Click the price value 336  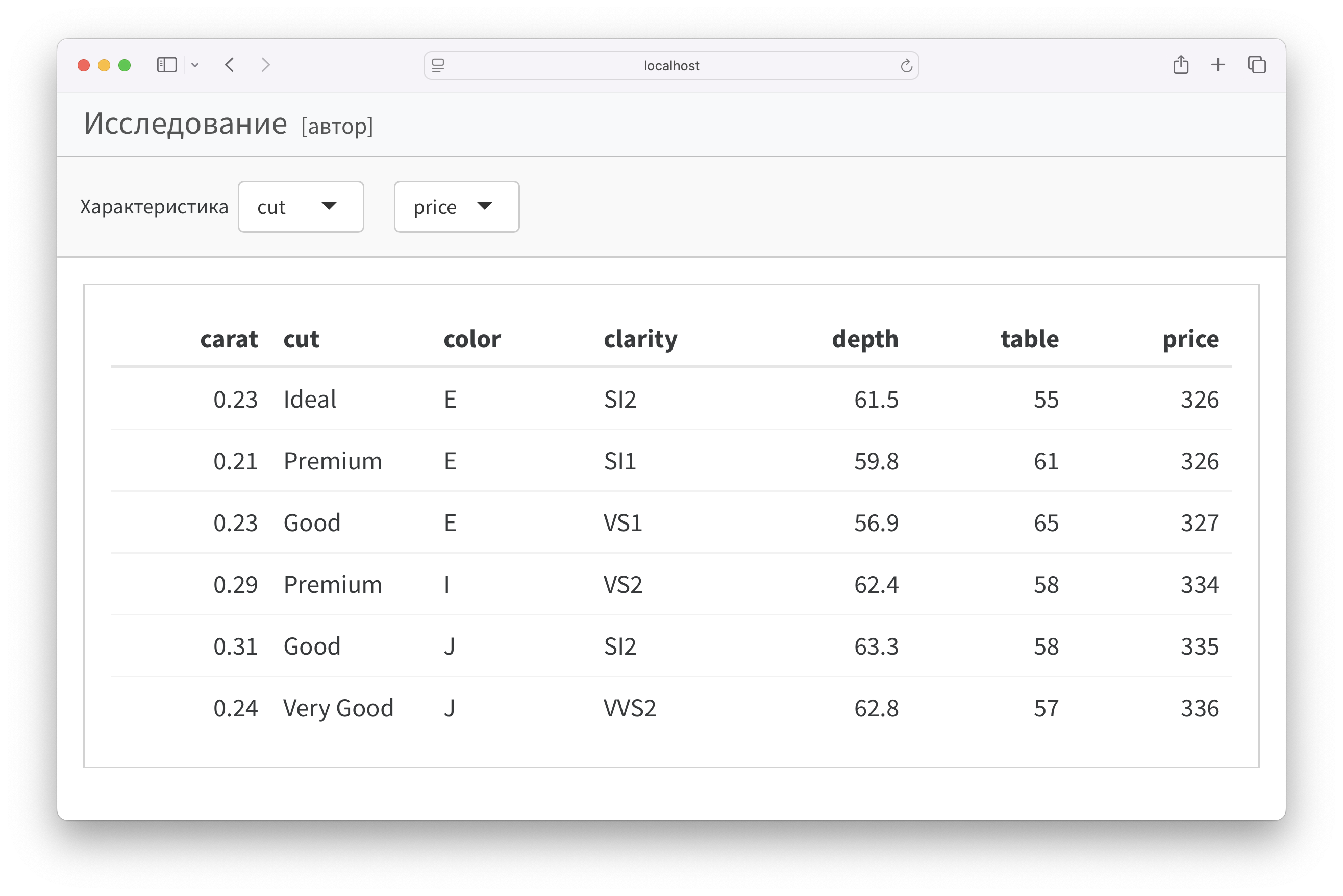1200,709
